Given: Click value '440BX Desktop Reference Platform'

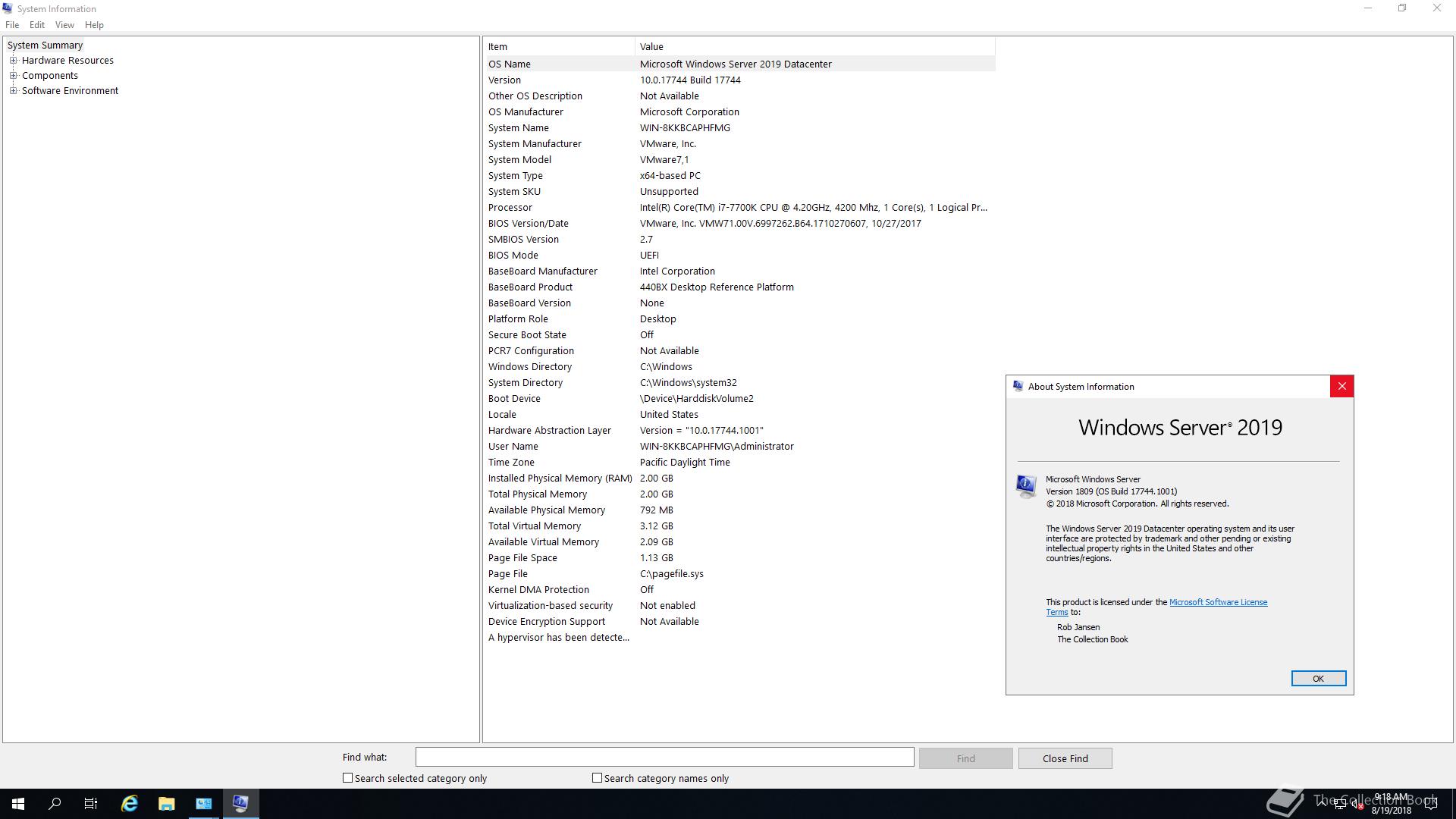Looking at the screenshot, I should click(x=717, y=287).
